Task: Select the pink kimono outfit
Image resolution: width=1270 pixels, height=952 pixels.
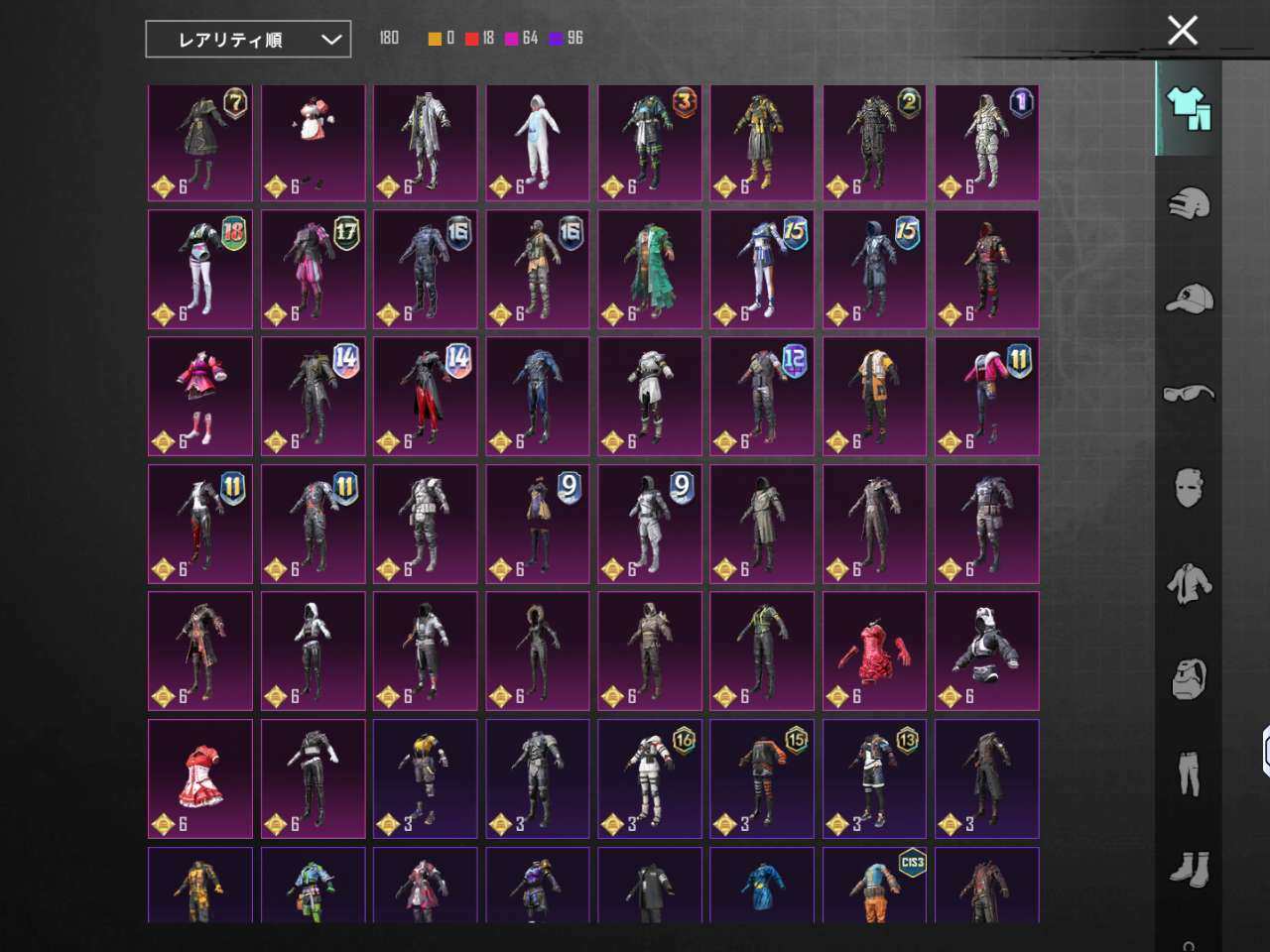Action: tap(200, 397)
